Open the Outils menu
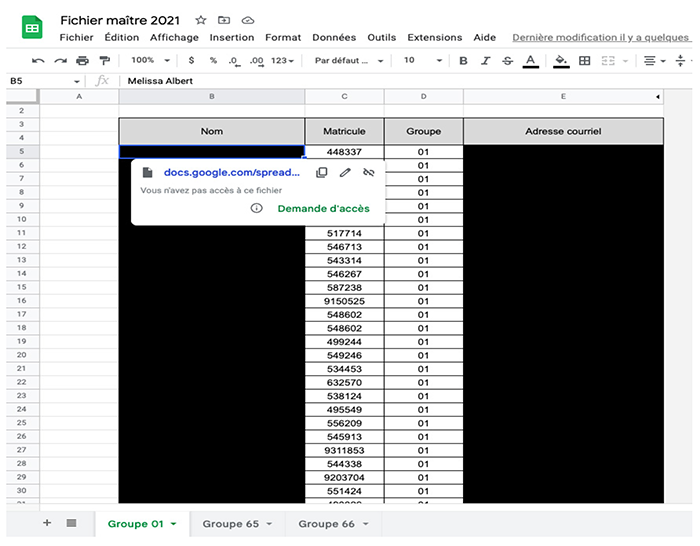This screenshot has height=546, width=700. tap(381, 38)
